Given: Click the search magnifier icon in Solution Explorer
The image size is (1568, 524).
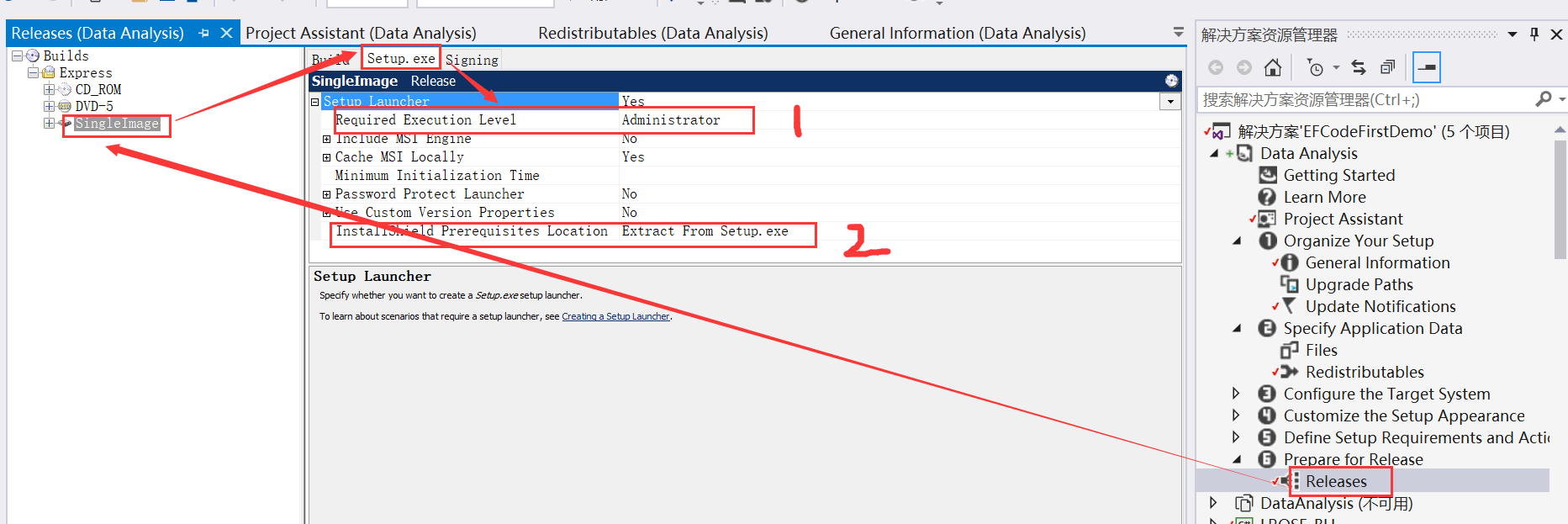Looking at the screenshot, I should click(x=1544, y=99).
